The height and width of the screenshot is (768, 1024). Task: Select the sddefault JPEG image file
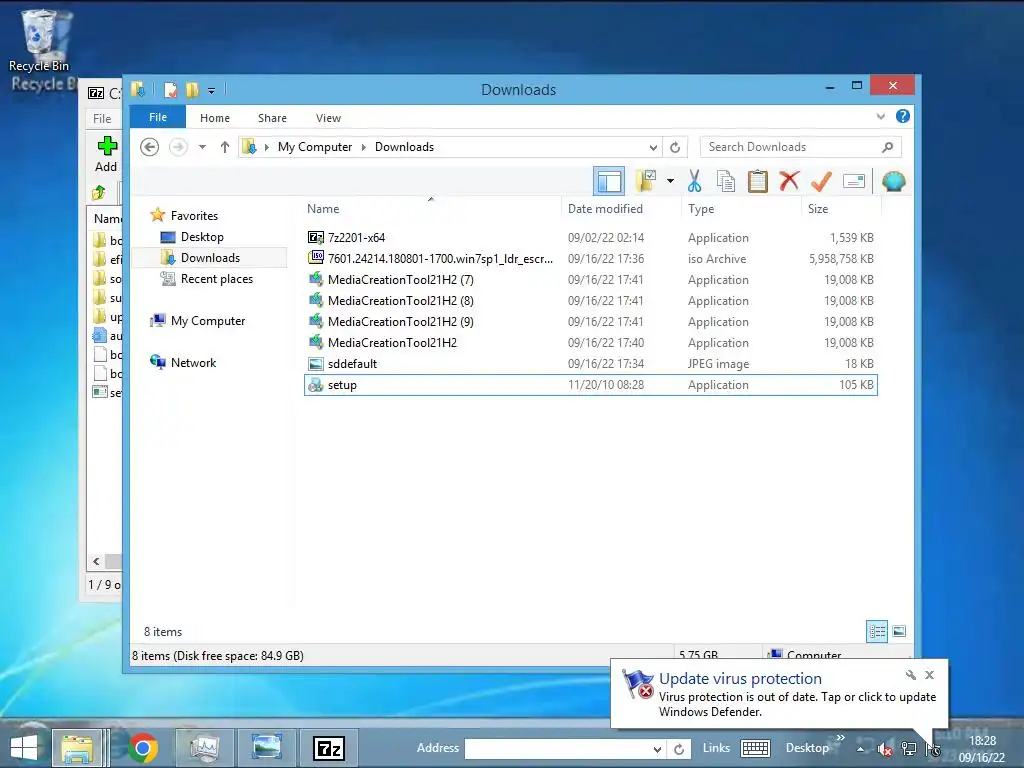point(591,364)
